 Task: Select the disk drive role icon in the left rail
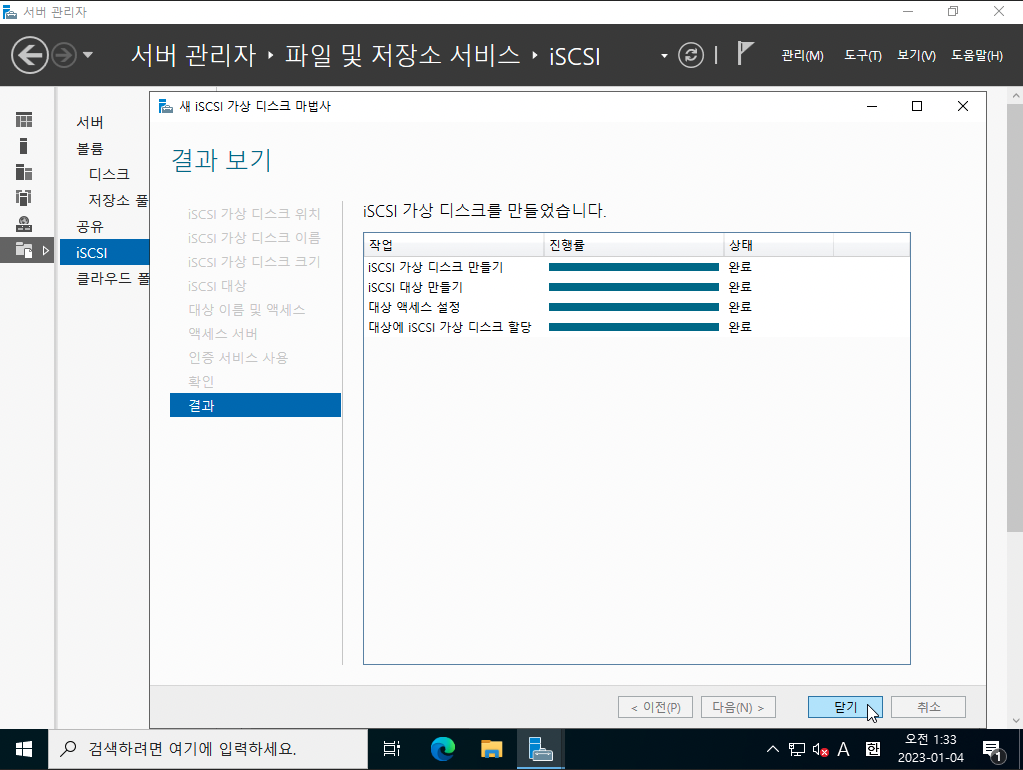point(24,224)
